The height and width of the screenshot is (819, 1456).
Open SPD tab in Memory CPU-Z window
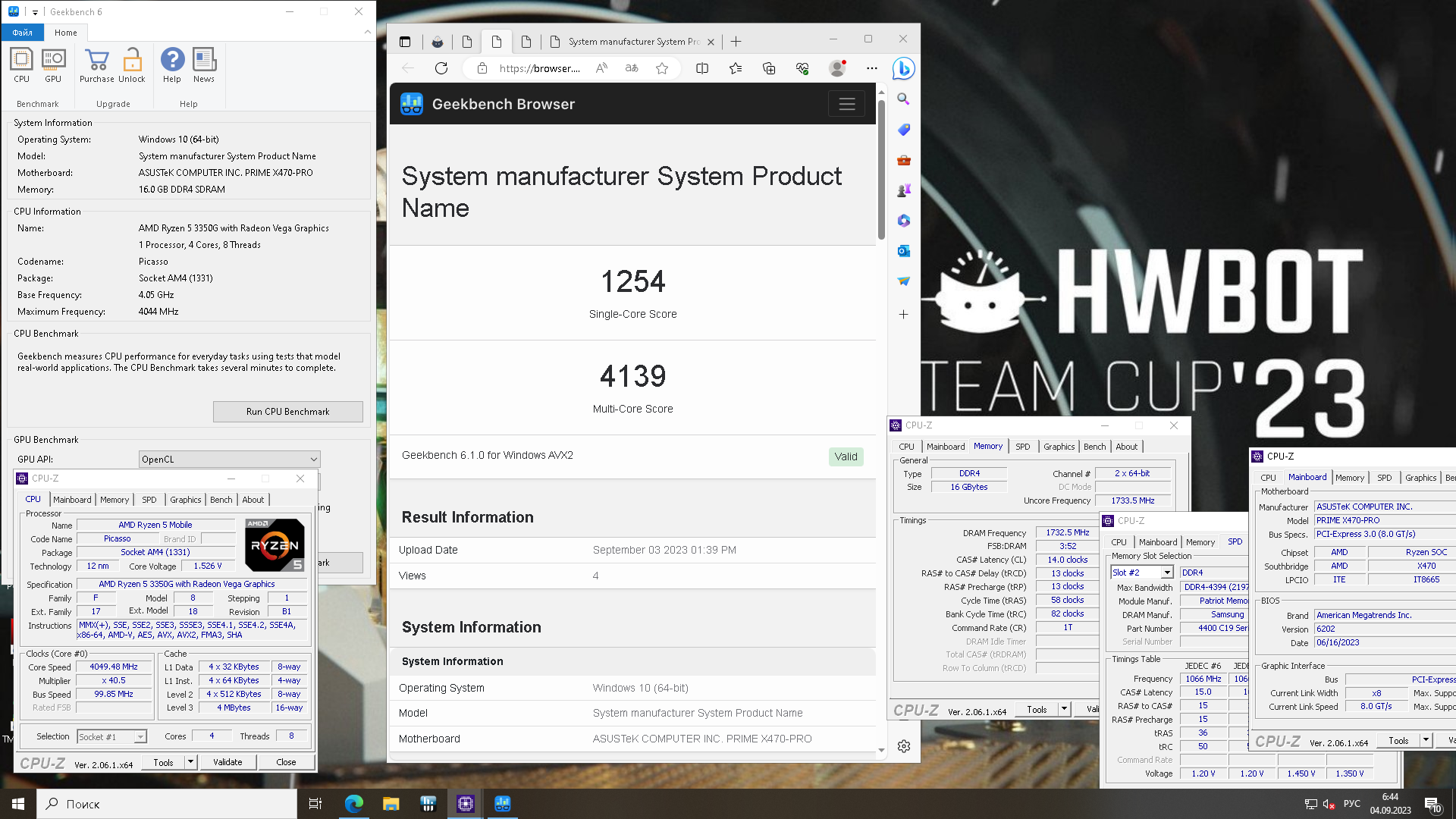[x=1022, y=447]
